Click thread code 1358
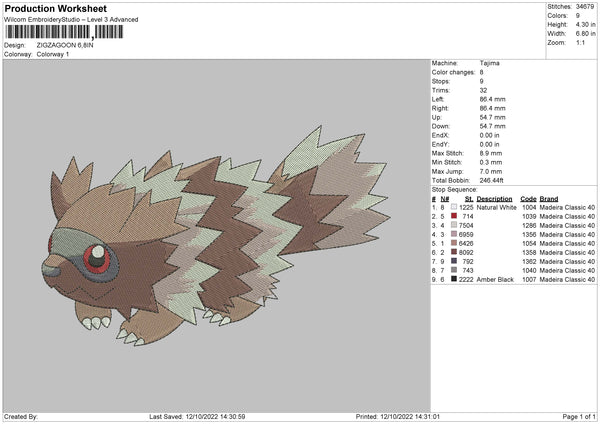Image resolution: width=600 pixels, height=424 pixels. (529, 252)
